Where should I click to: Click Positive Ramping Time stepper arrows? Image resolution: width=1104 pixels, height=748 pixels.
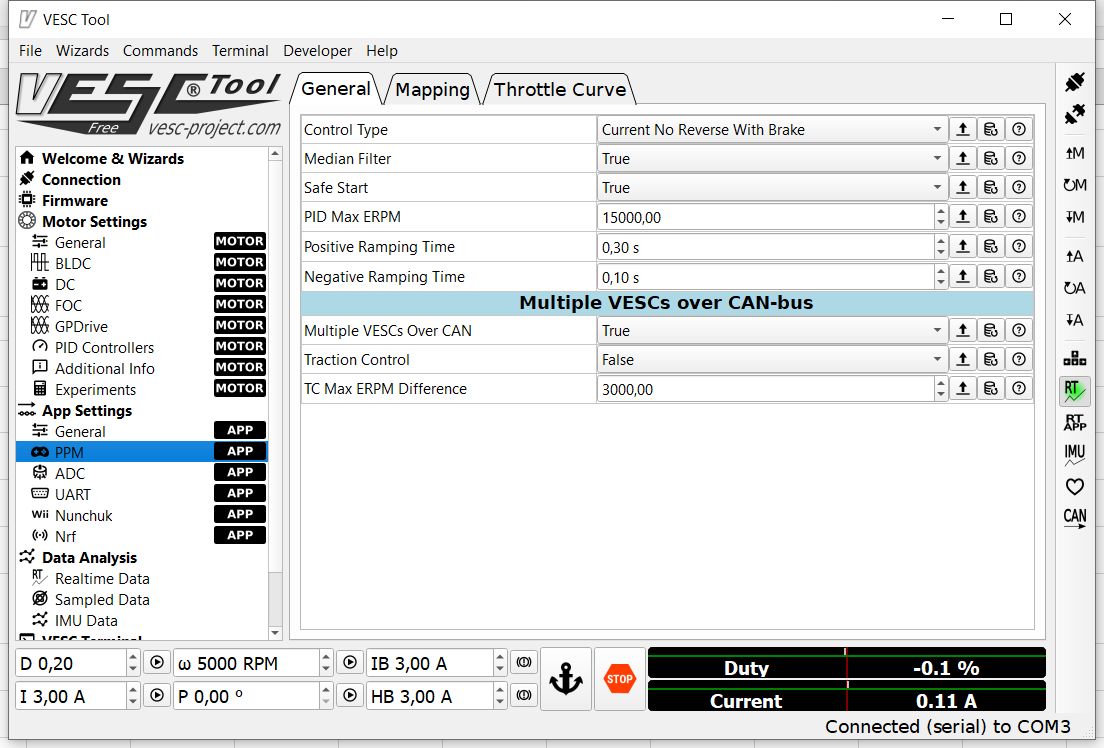click(941, 247)
